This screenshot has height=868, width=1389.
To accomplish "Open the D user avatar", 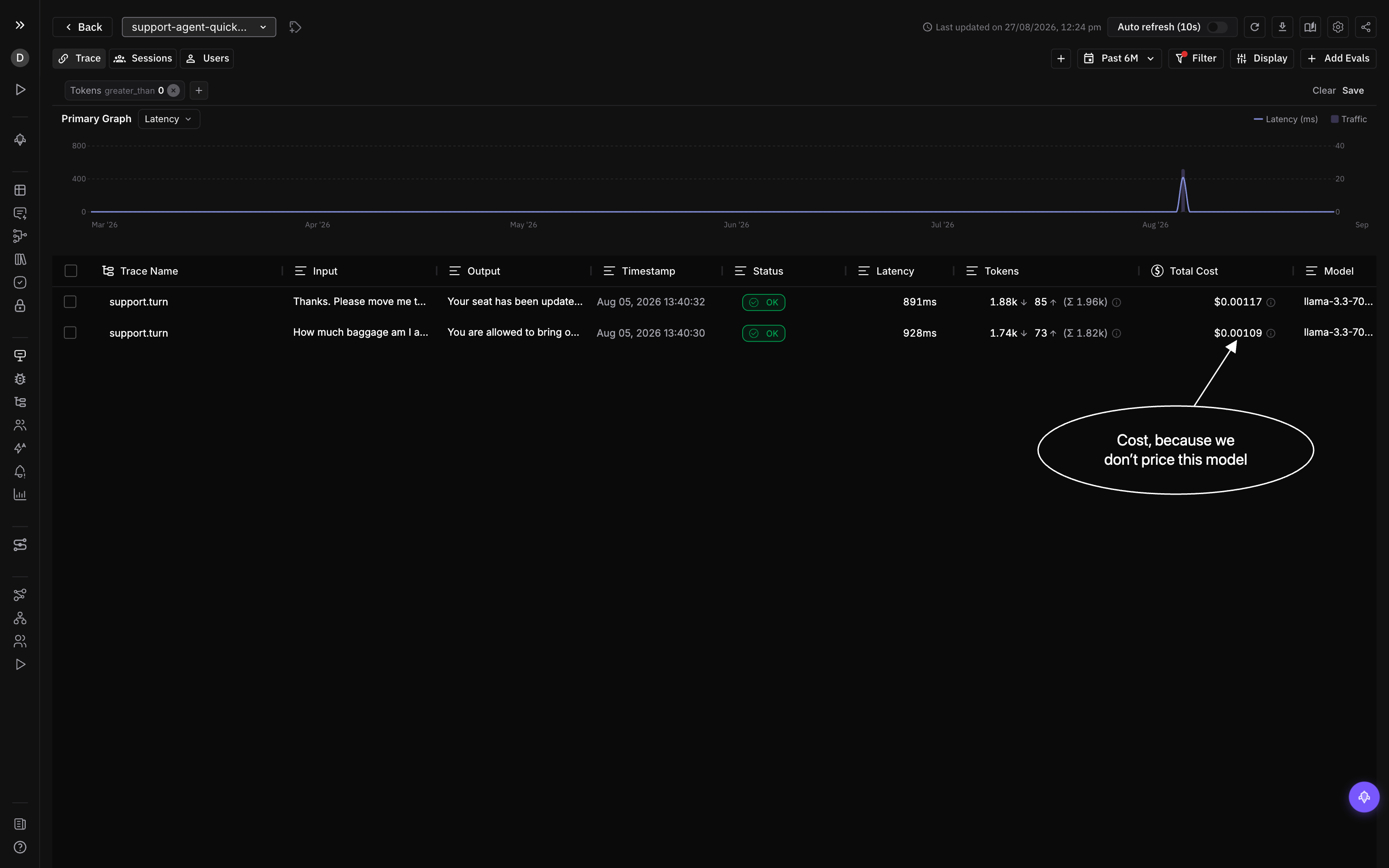I will 20,57.
